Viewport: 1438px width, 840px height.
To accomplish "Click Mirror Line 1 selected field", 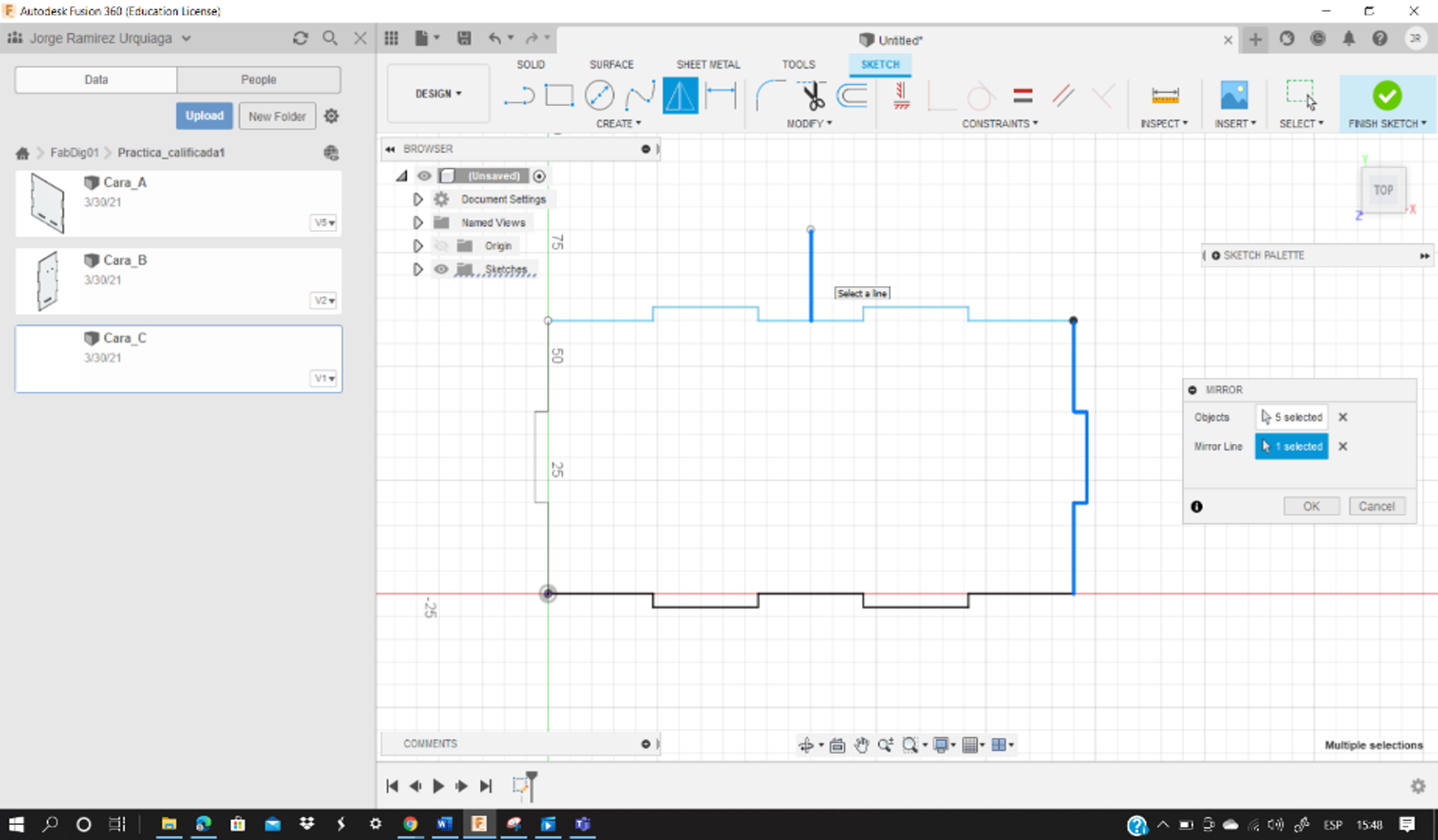I will (x=1291, y=446).
